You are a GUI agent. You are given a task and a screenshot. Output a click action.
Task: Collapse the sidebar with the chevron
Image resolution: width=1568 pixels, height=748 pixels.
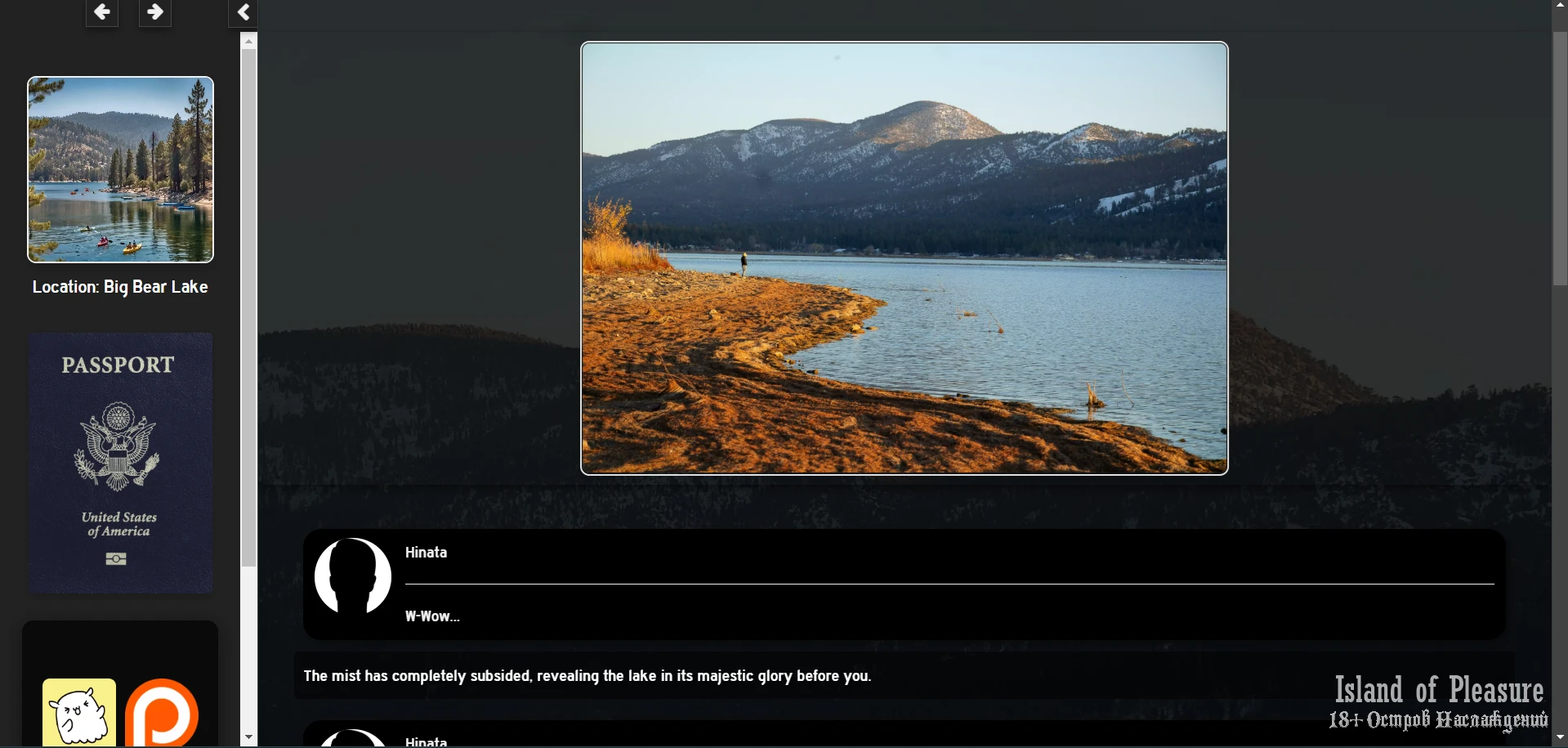[x=243, y=12]
